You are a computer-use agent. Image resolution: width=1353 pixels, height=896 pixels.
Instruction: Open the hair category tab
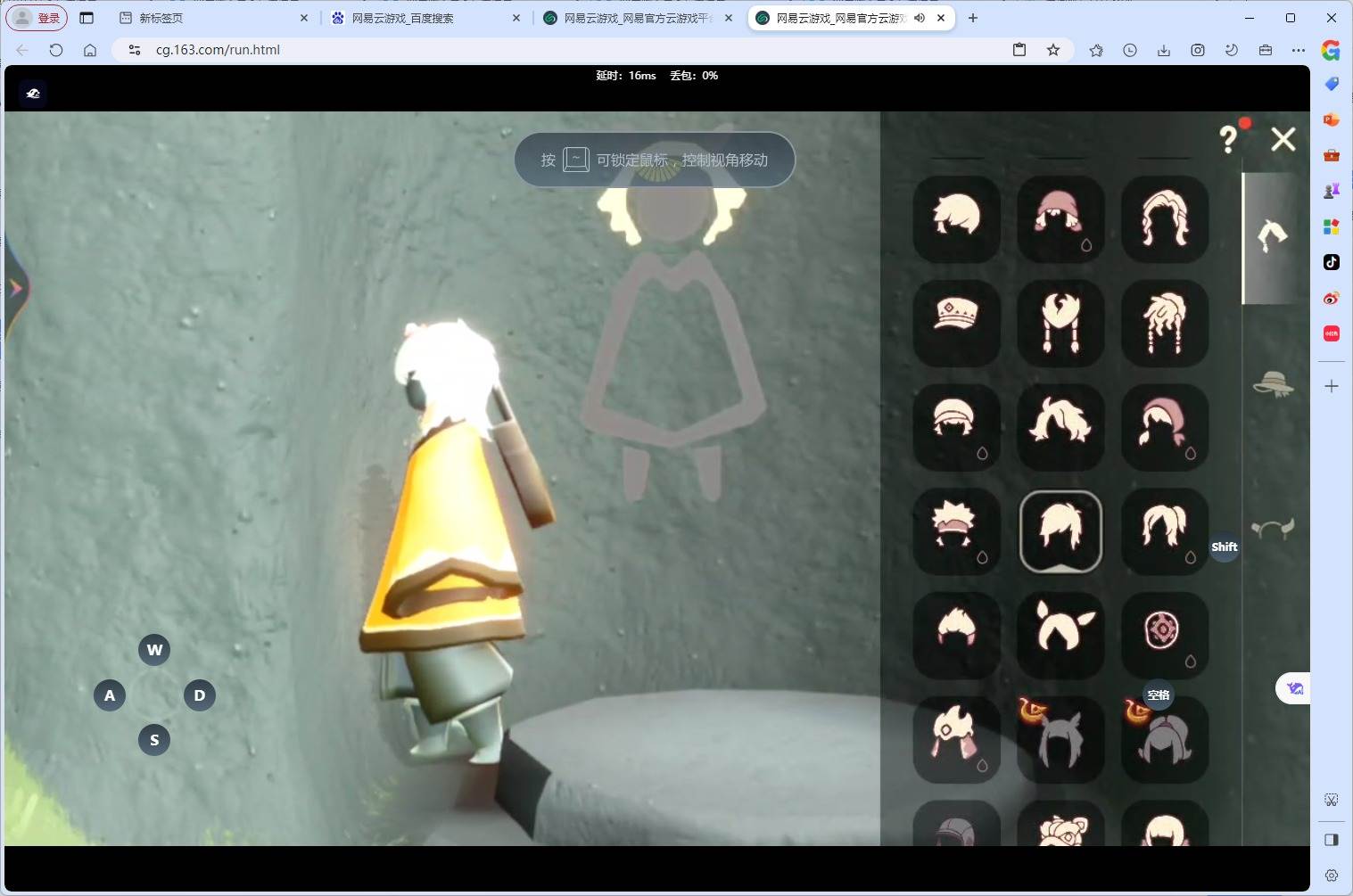[x=1272, y=237]
